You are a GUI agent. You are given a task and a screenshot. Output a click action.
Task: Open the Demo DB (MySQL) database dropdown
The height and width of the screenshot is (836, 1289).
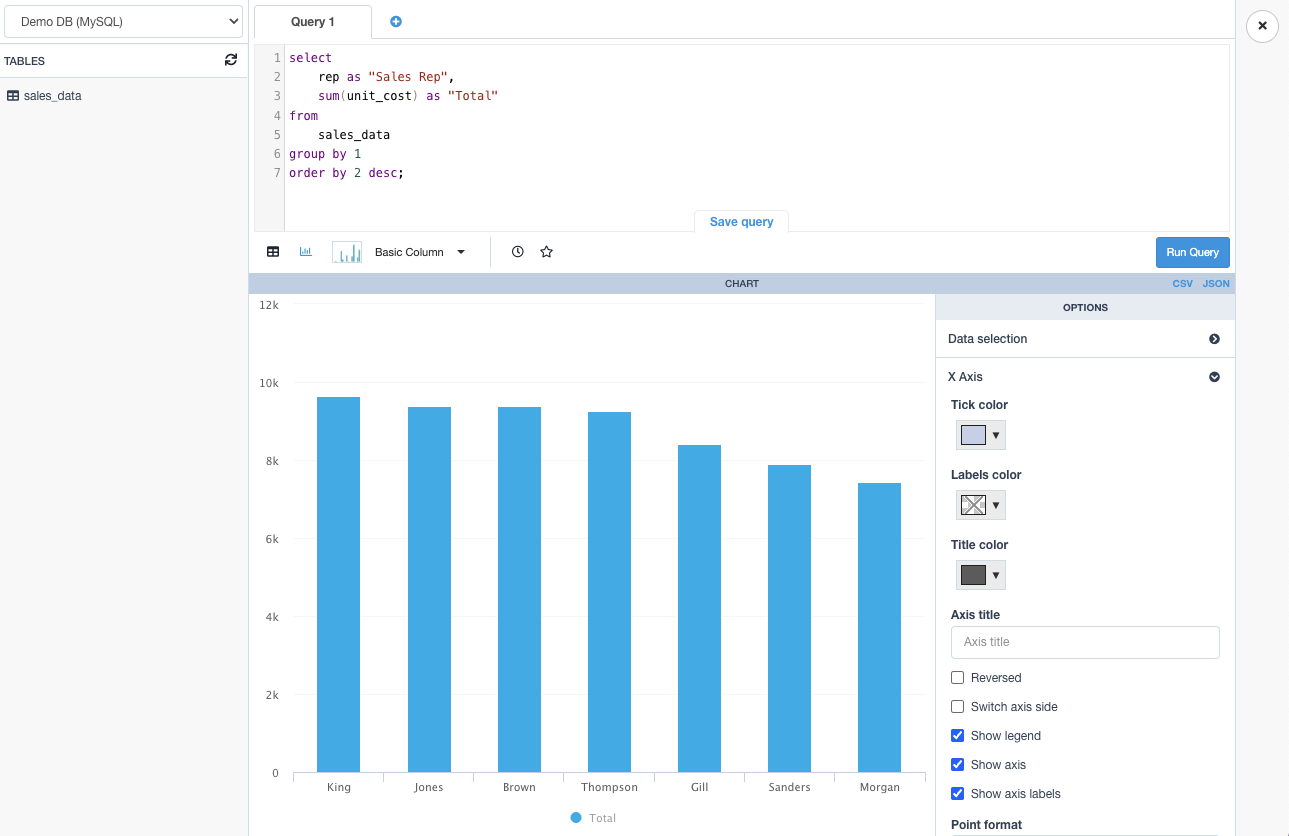click(124, 21)
